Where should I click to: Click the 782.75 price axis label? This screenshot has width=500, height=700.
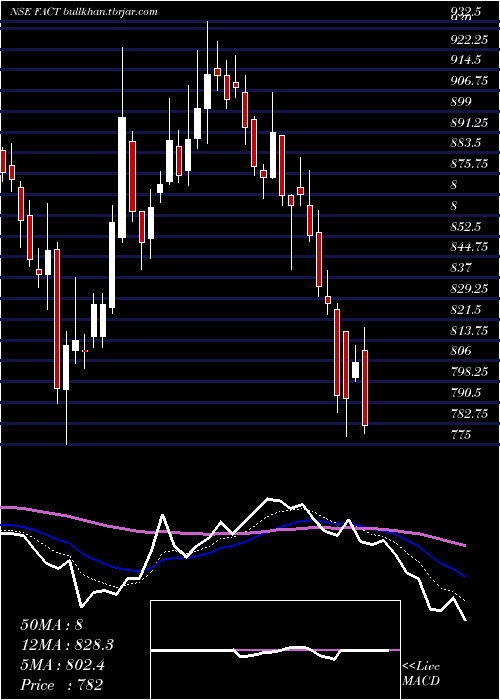coord(469,413)
